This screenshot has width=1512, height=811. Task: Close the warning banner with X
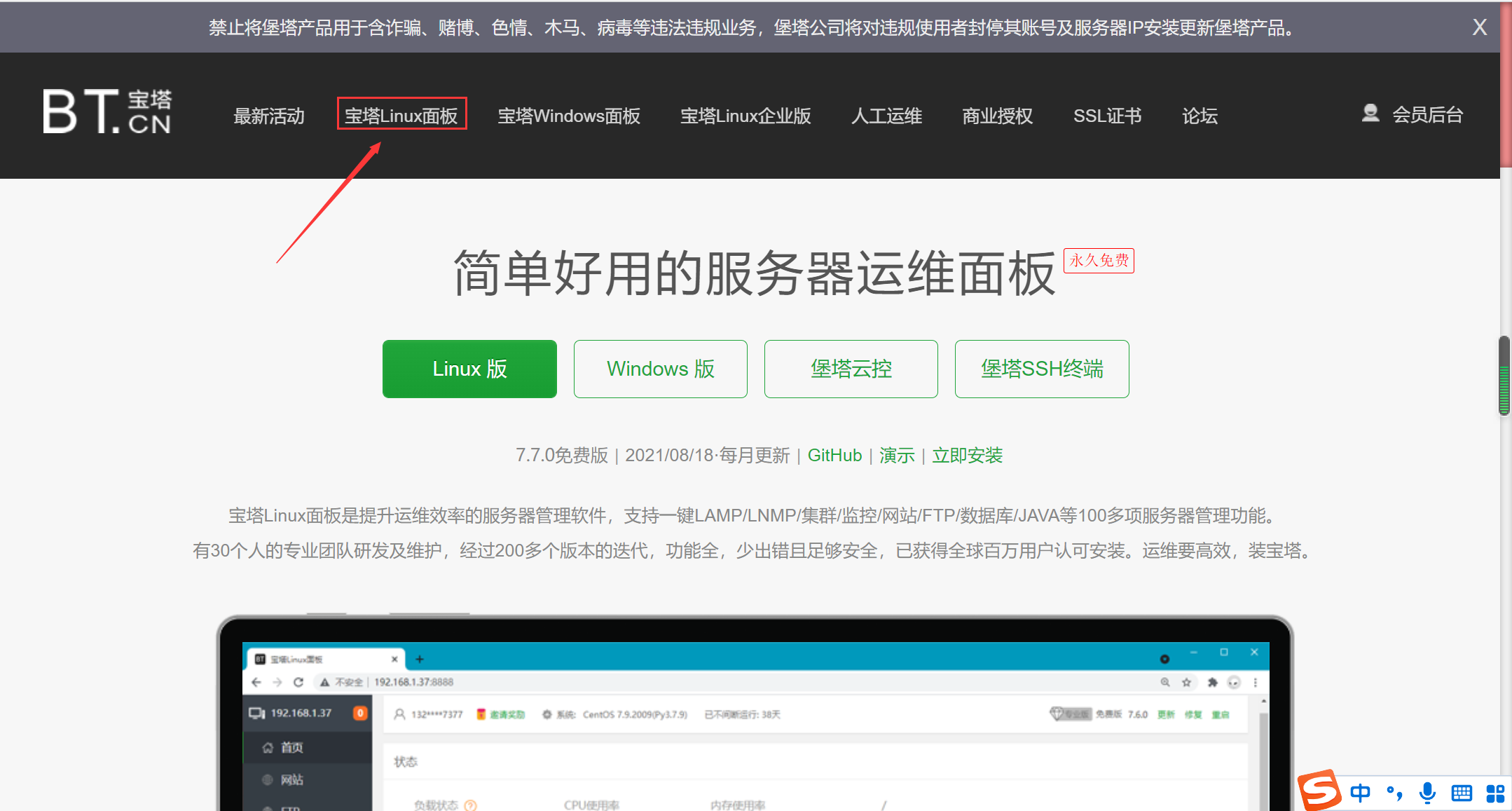click(x=1479, y=27)
